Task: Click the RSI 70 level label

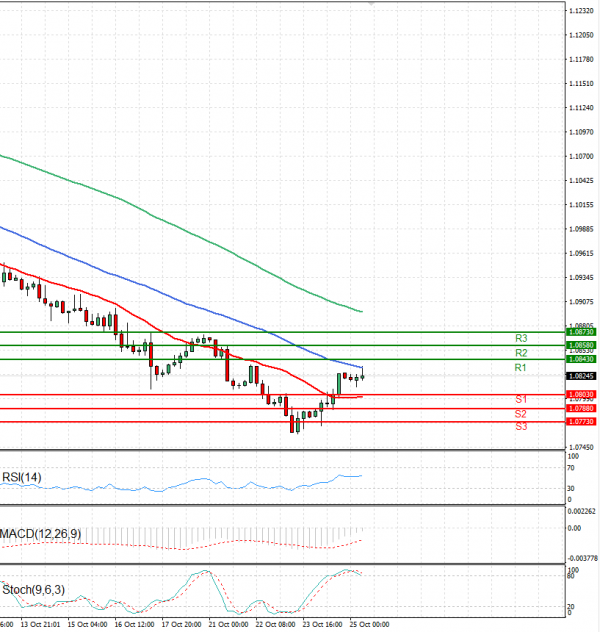Action: [571, 468]
